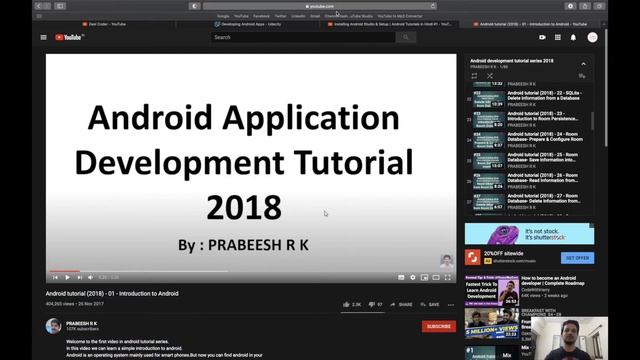Go to the YouTube home logo
This screenshot has width=640, height=360.
click(x=69, y=37)
